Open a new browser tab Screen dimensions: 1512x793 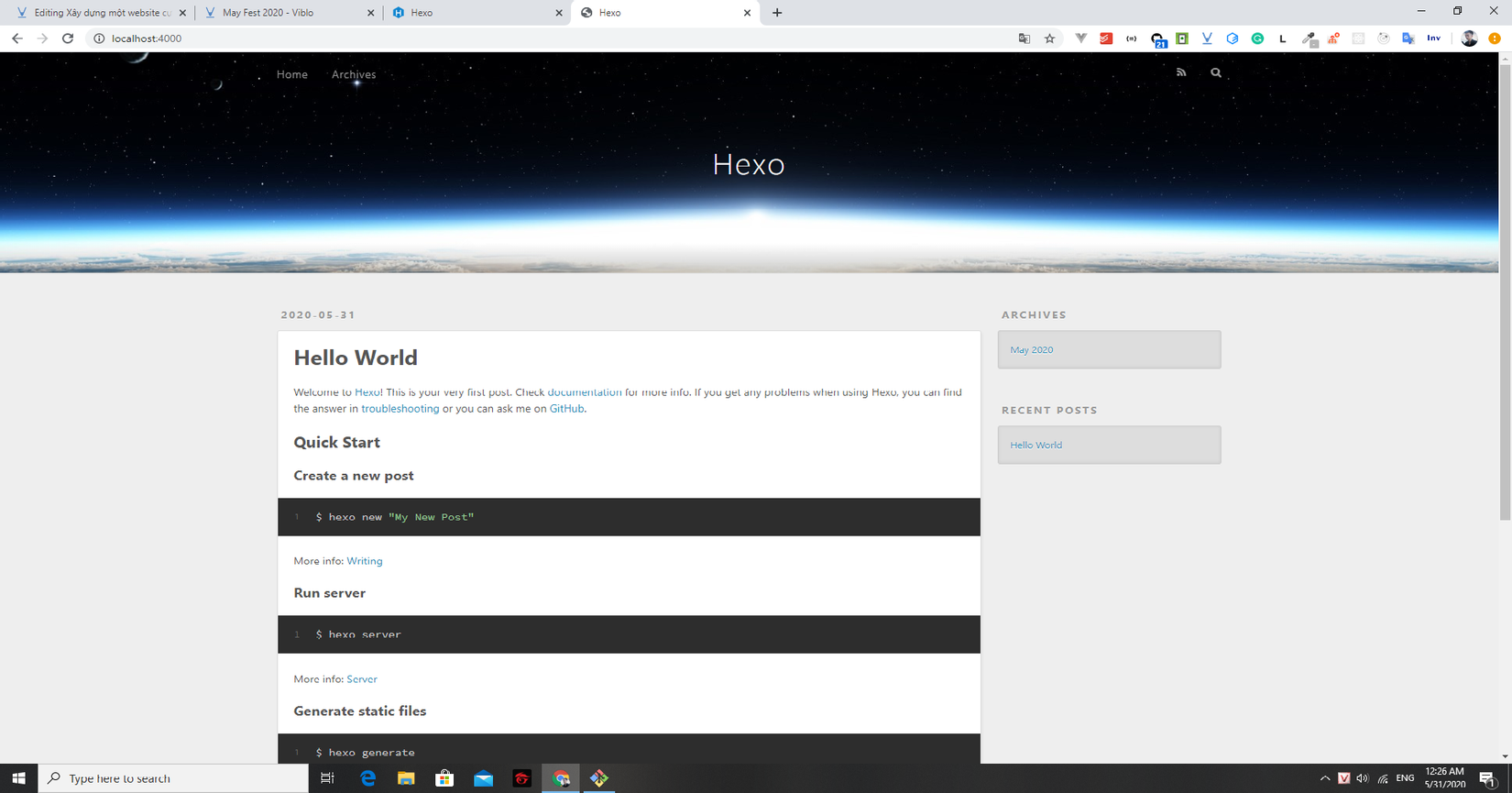click(777, 13)
